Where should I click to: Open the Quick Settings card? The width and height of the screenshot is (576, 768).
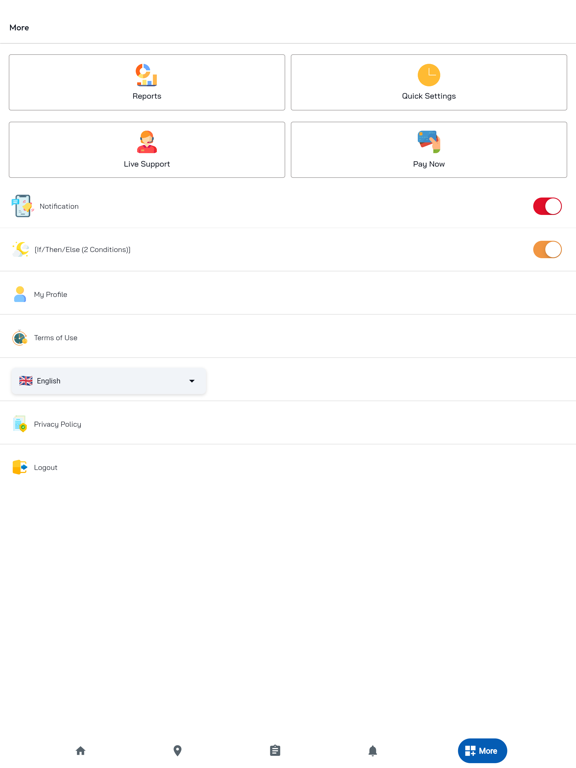point(429,82)
